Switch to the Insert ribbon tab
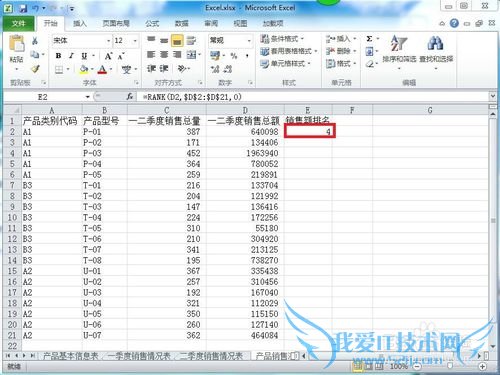Screen dimensions: 500x375 click(80, 23)
